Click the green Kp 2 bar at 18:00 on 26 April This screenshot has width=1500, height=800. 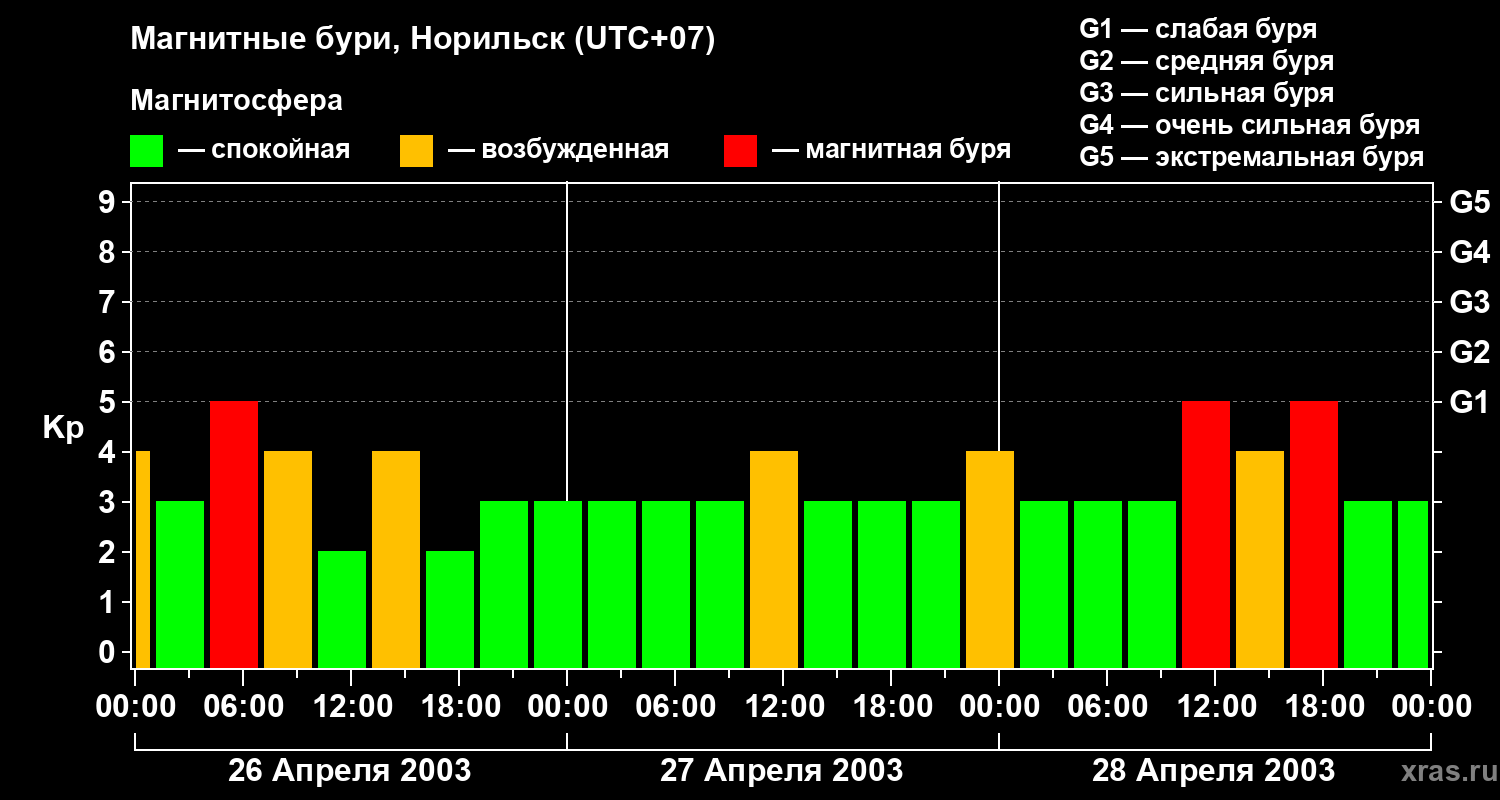[450, 610]
